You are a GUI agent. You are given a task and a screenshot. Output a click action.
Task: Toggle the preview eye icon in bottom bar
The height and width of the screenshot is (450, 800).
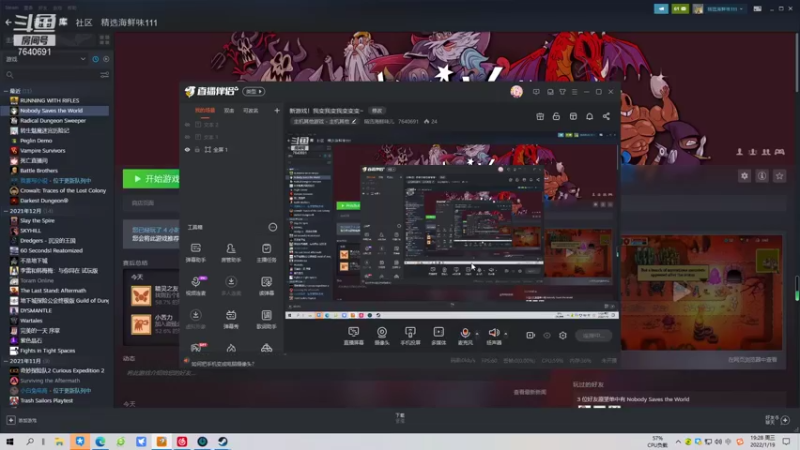point(547,335)
